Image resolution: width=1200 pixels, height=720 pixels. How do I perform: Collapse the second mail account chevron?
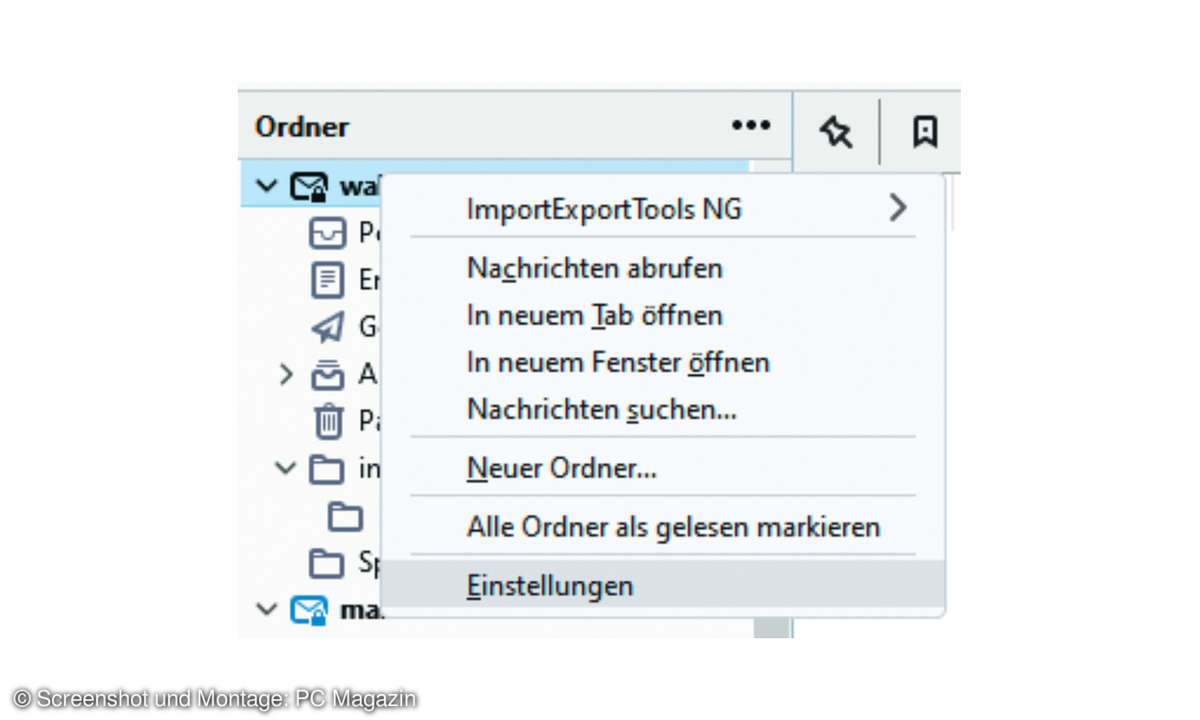[267, 609]
